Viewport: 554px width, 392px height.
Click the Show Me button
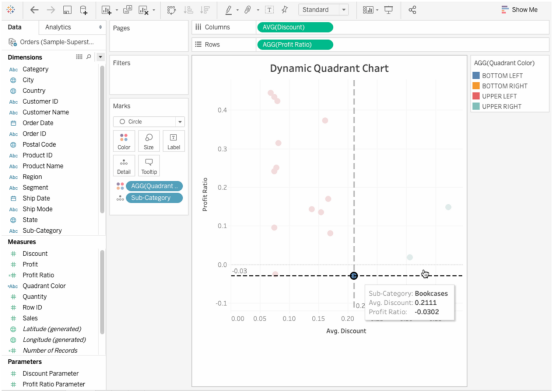520,10
